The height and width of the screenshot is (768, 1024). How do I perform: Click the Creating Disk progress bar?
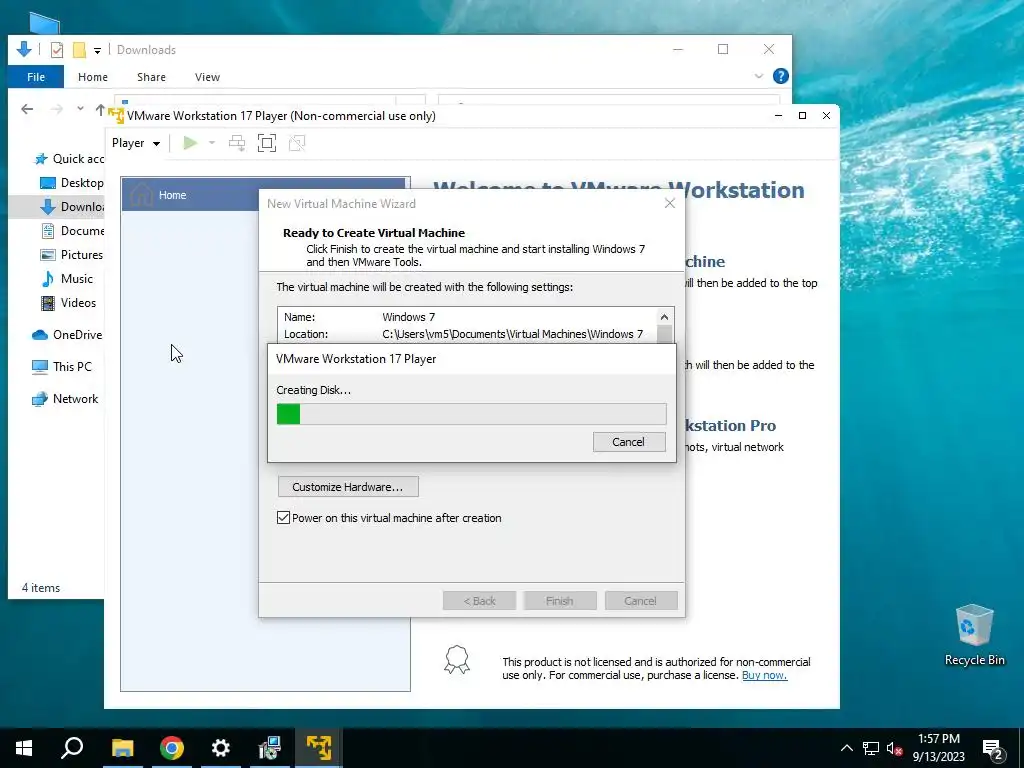click(x=471, y=414)
